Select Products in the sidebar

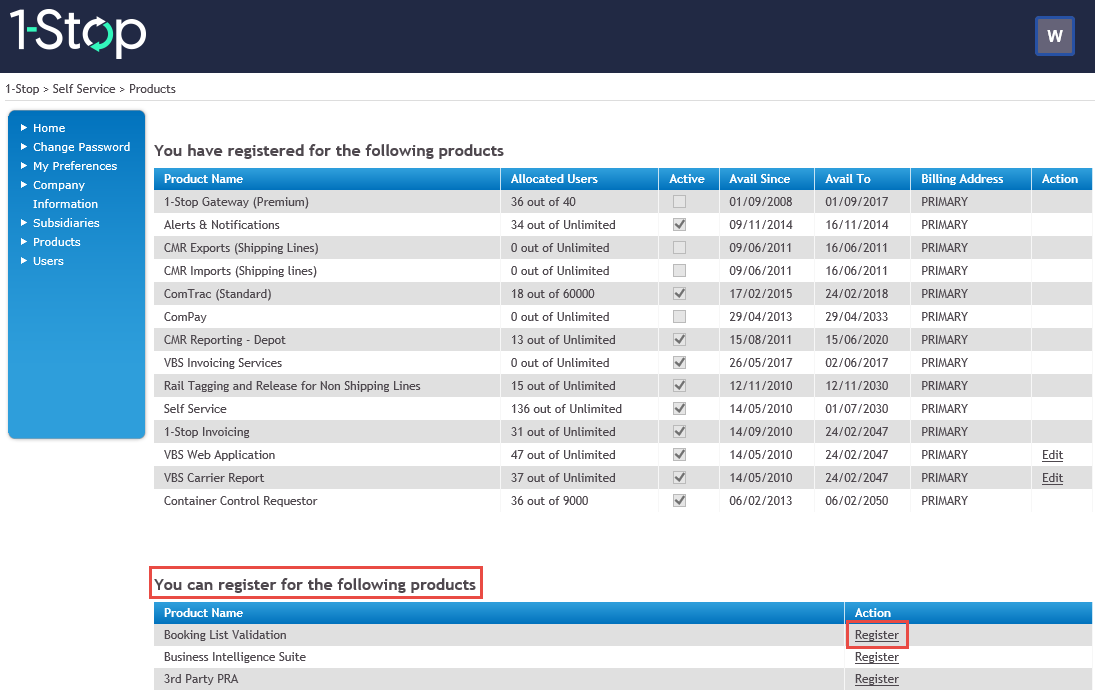point(57,242)
